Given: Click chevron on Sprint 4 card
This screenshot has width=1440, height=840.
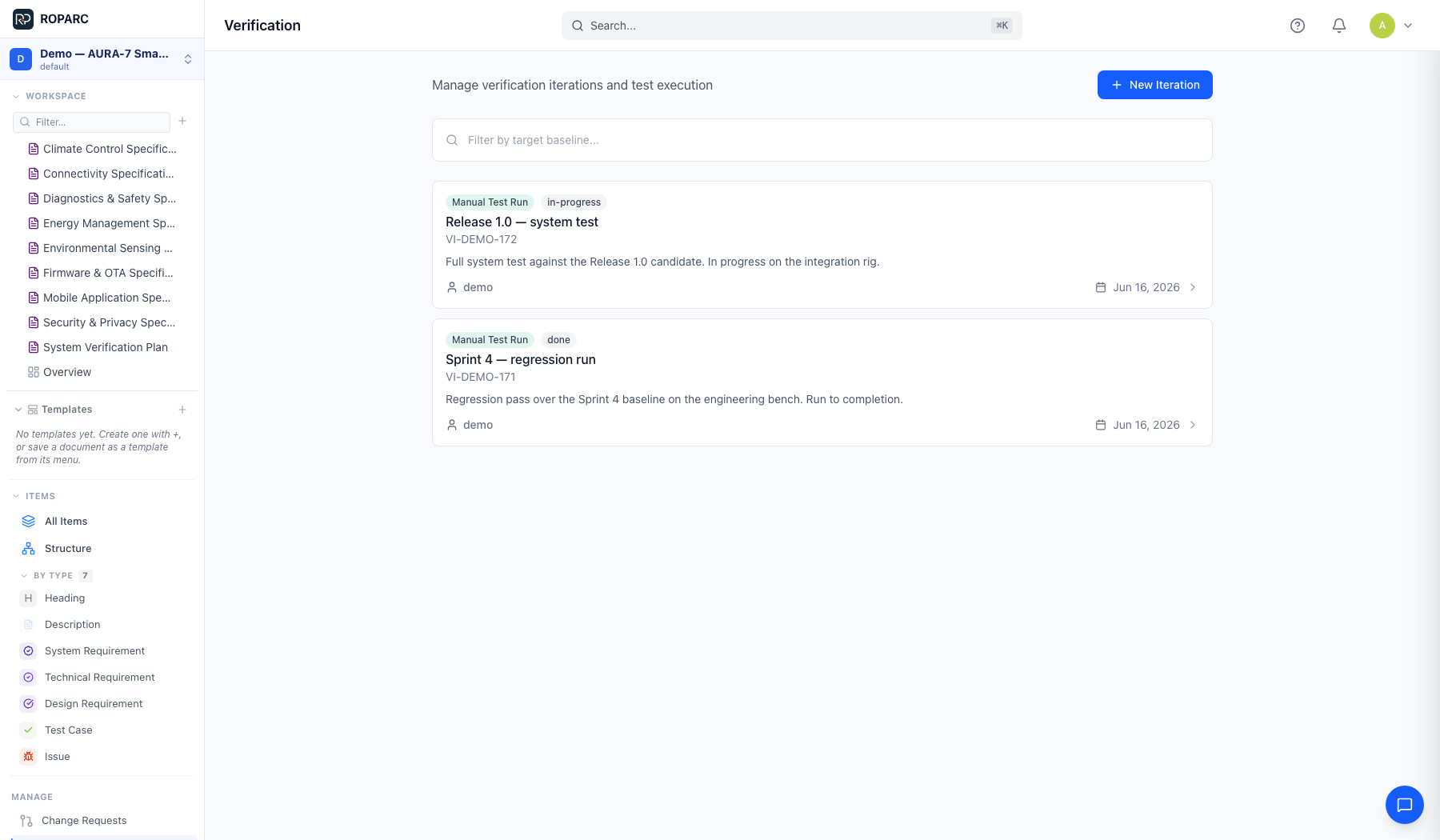Looking at the screenshot, I should 1193,425.
